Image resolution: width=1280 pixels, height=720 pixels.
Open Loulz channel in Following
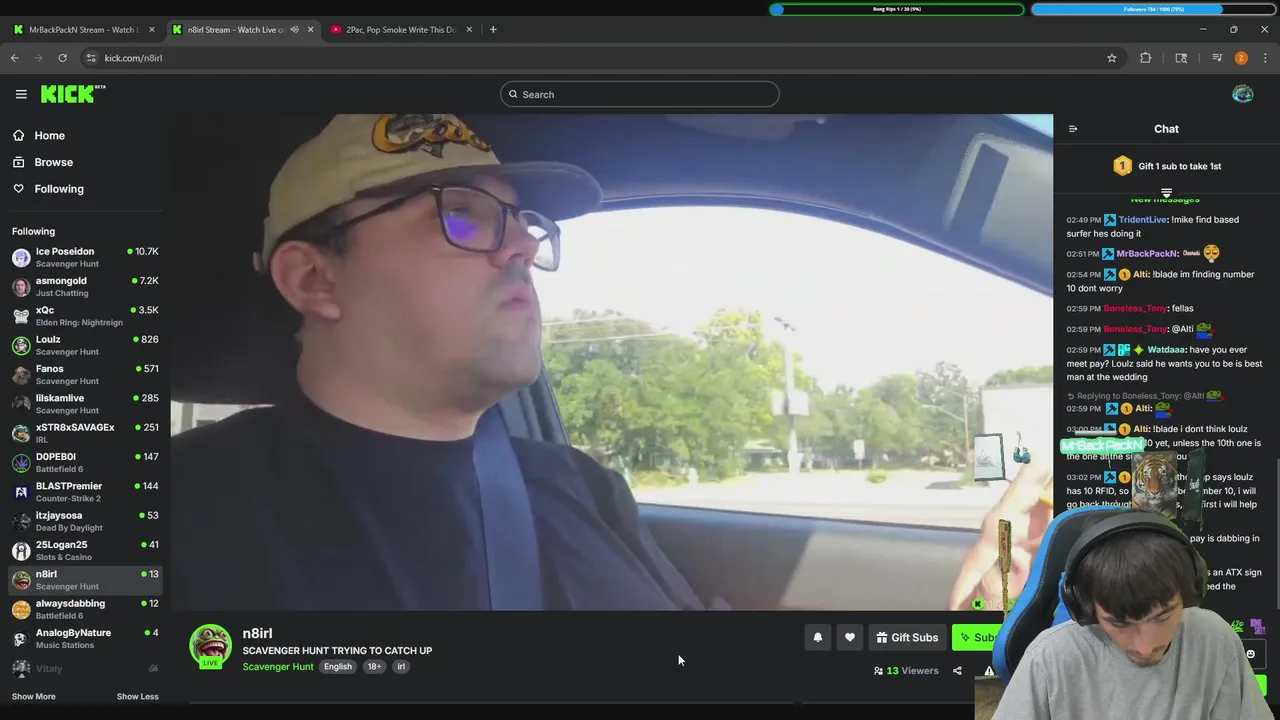tap(84, 346)
